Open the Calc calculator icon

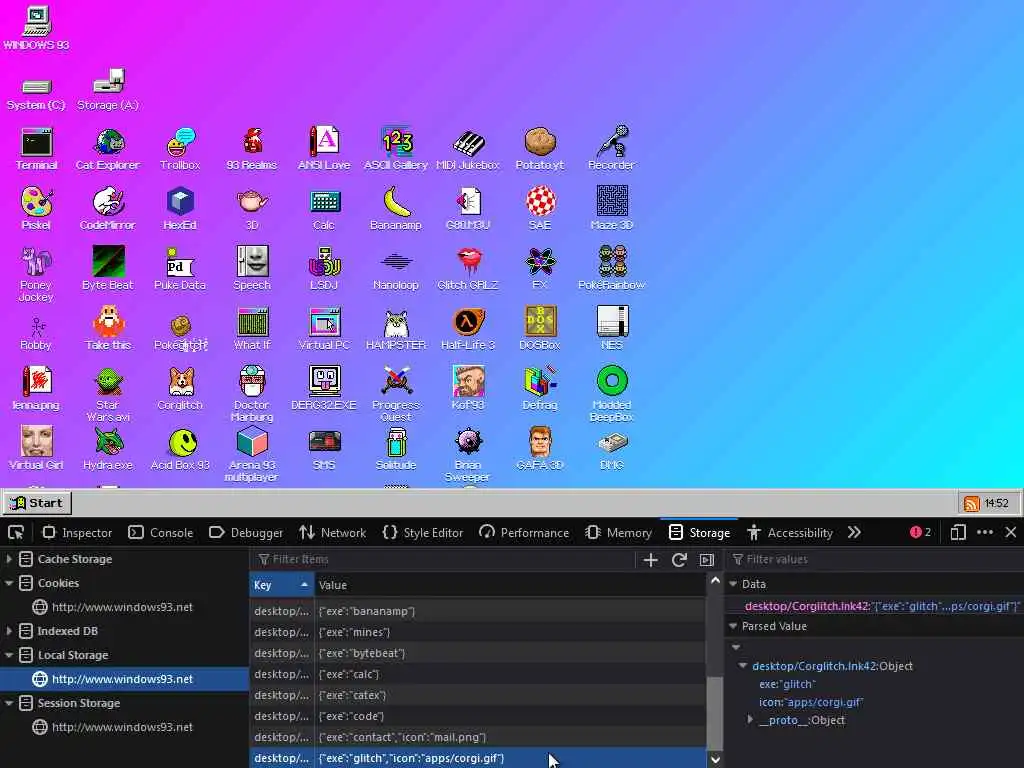pyautogui.click(x=324, y=209)
